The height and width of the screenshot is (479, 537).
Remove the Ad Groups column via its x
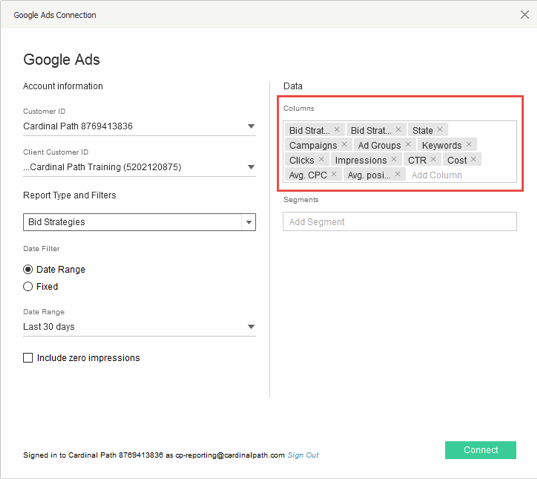click(408, 144)
